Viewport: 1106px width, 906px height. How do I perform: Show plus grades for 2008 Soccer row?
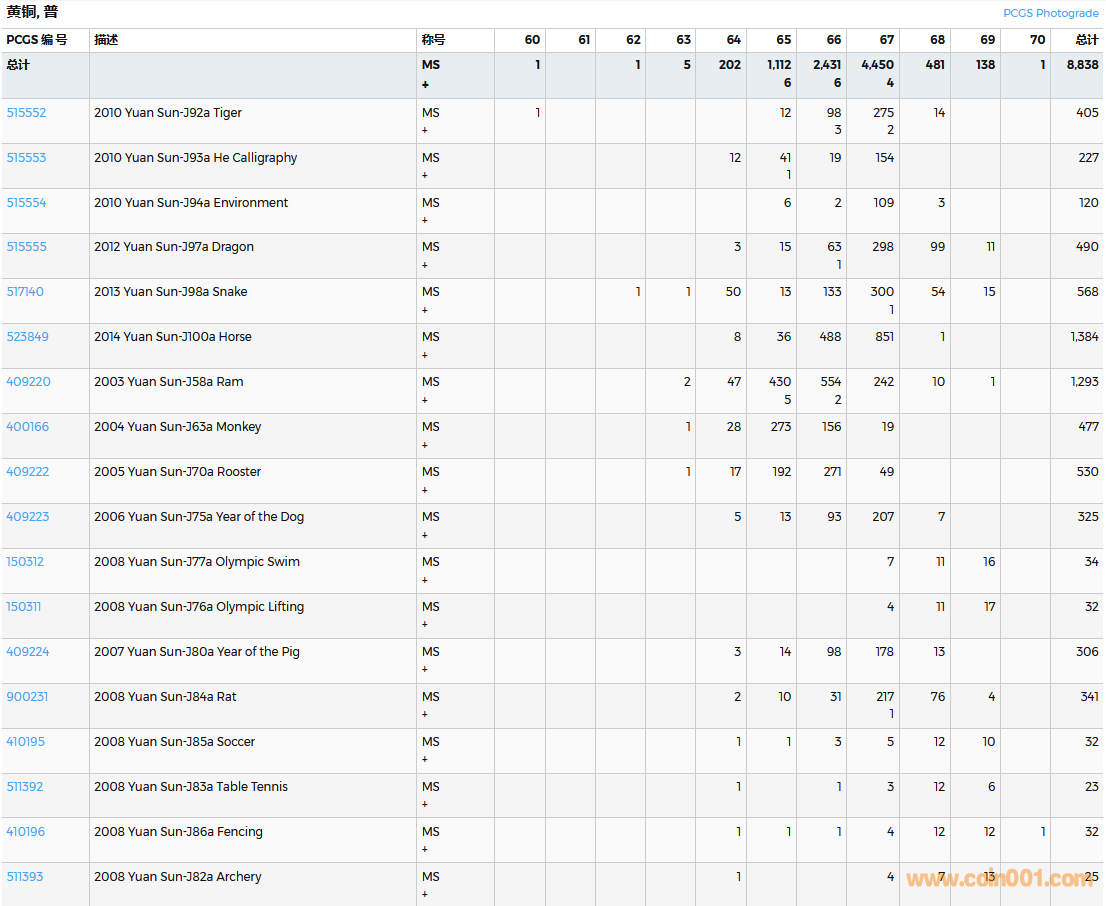point(424,760)
